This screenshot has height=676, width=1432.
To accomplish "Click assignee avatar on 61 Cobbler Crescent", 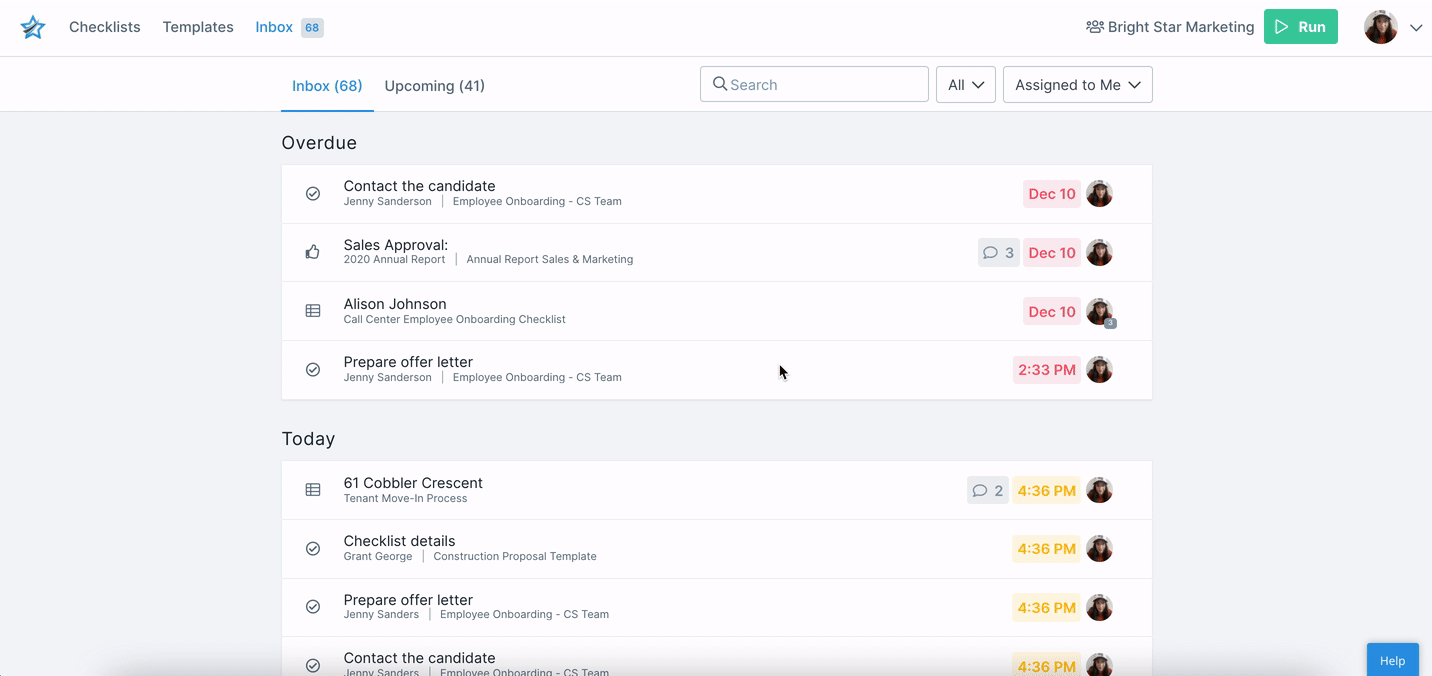I will click(x=1100, y=490).
